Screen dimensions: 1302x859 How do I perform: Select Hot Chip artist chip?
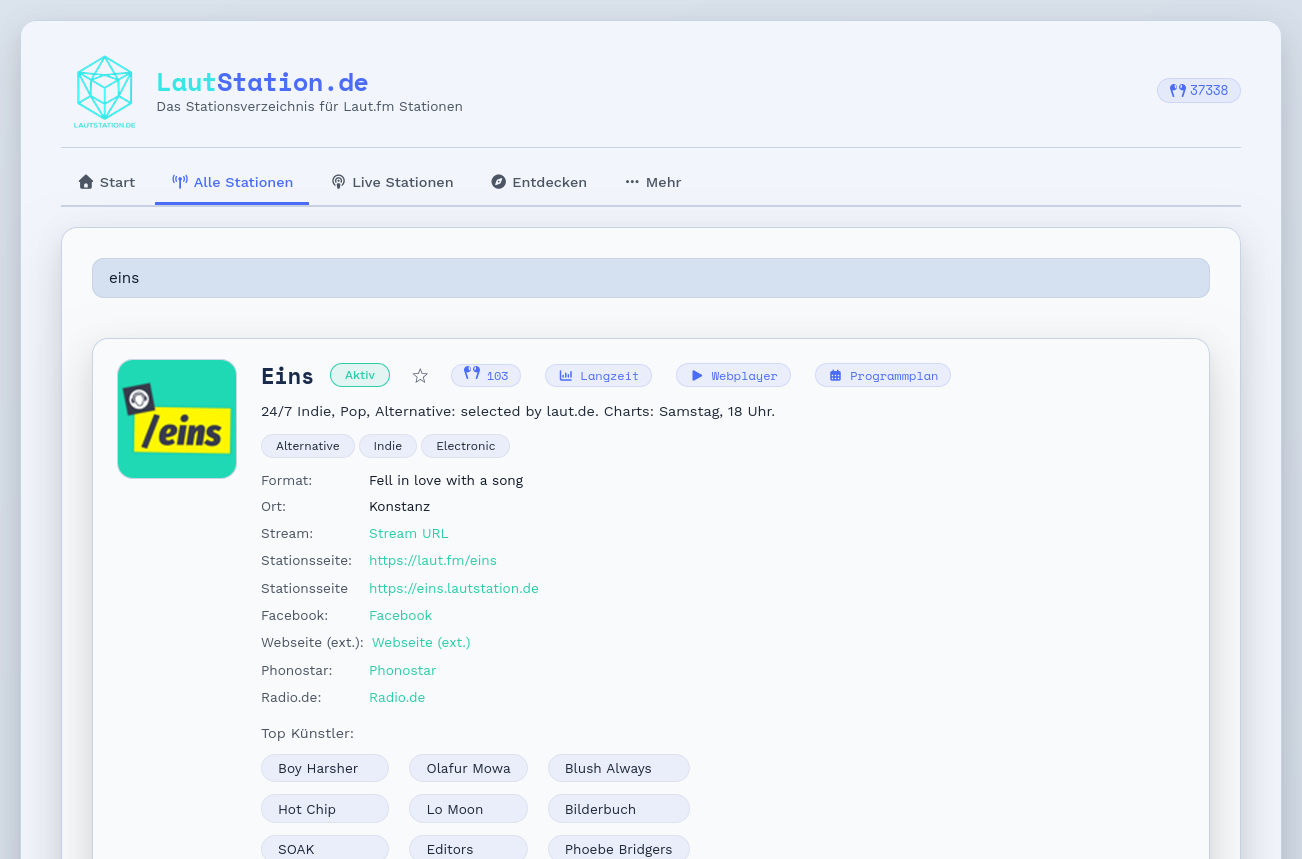click(325, 809)
